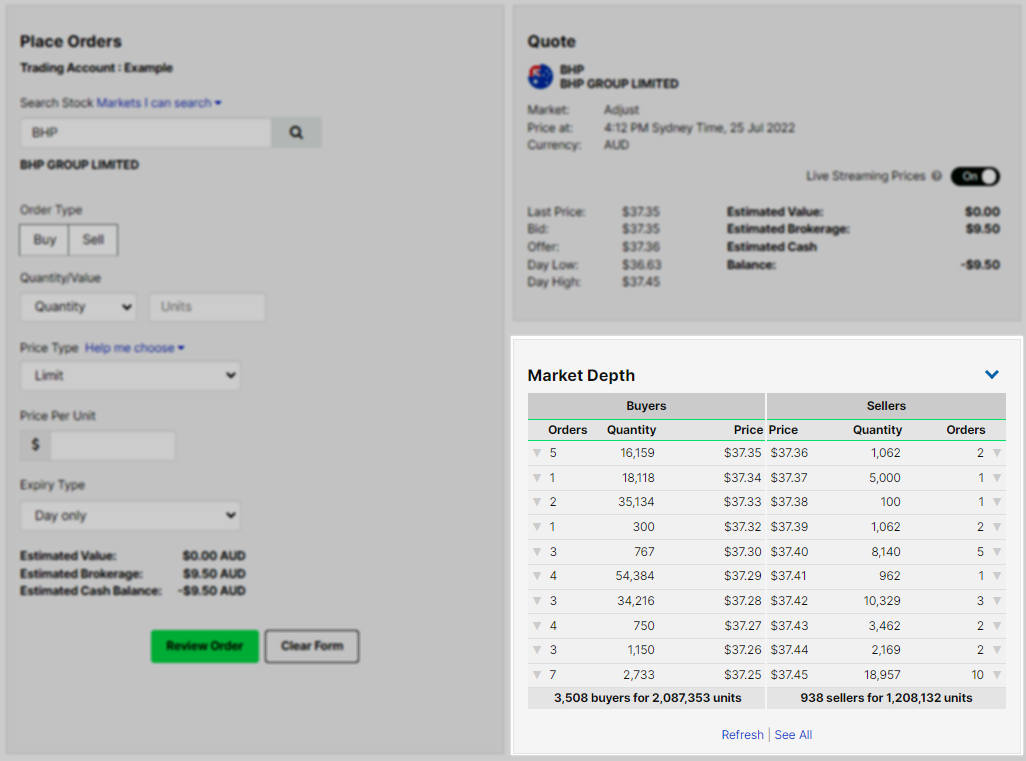The image size is (1026, 761).
Task: Expand buyer row at price $37.25
Action: [x=537, y=675]
